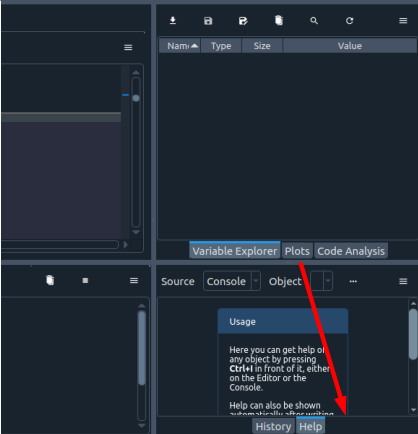Click the Usage heading in Help pane
This screenshot has height=434, width=418.
pyautogui.click(x=242, y=322)
